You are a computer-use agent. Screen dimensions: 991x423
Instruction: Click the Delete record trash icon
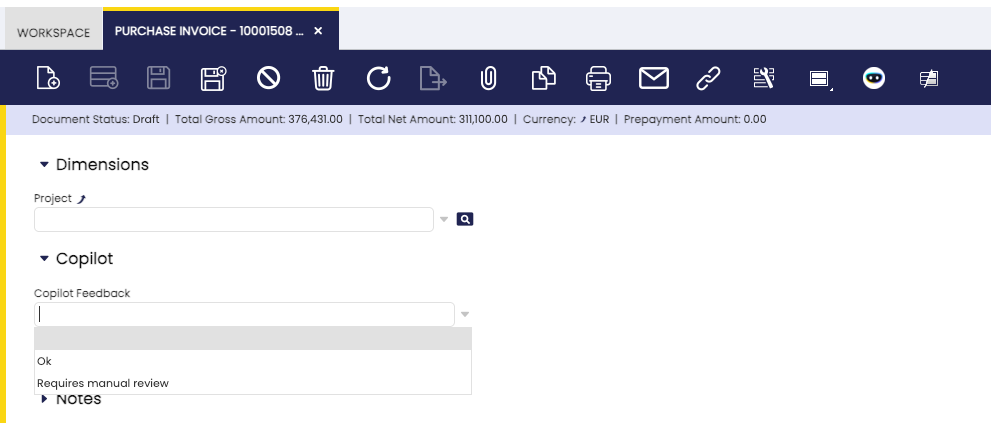pos(323,78)
